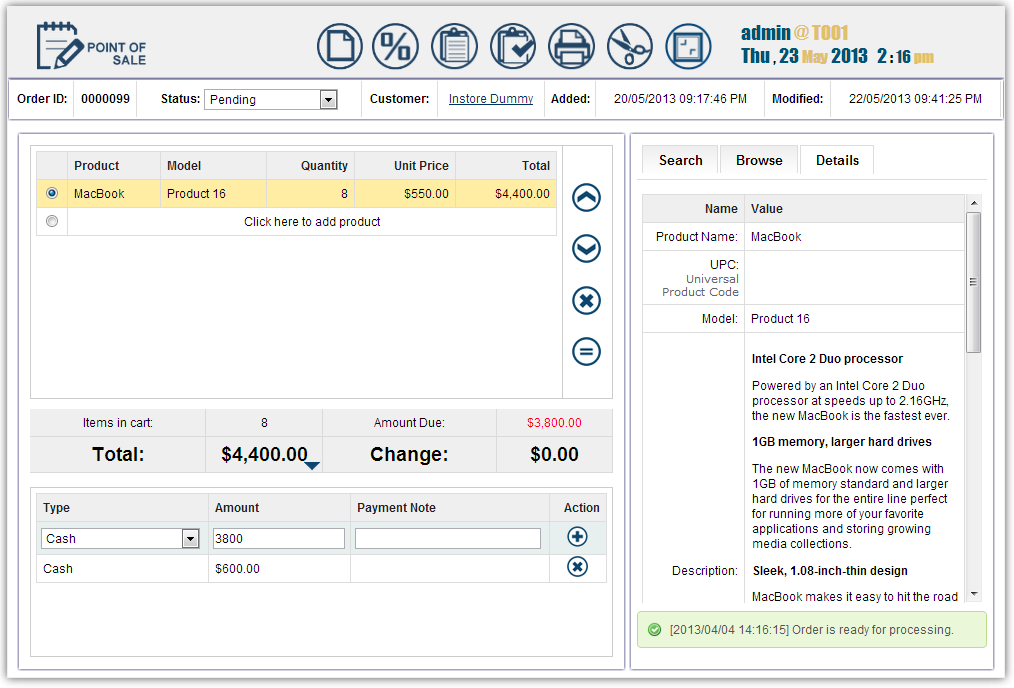Click the blue triangle under Total amount
1014x688 pixels.
312,466
